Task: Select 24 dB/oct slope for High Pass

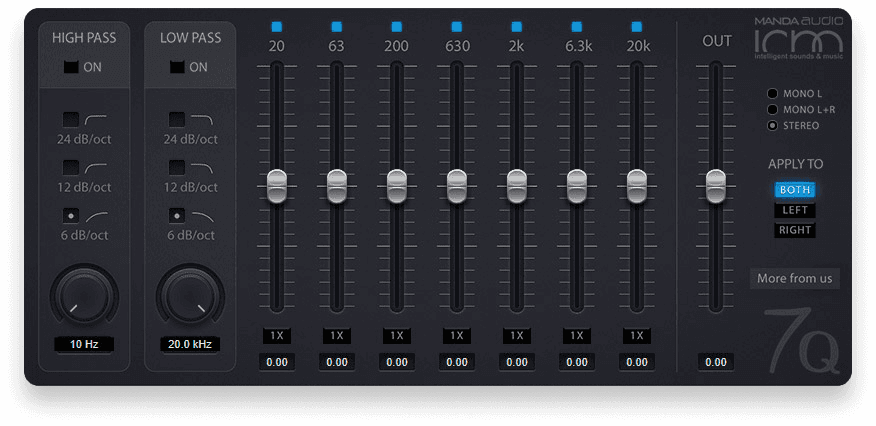Action: (x=71, y=120)
